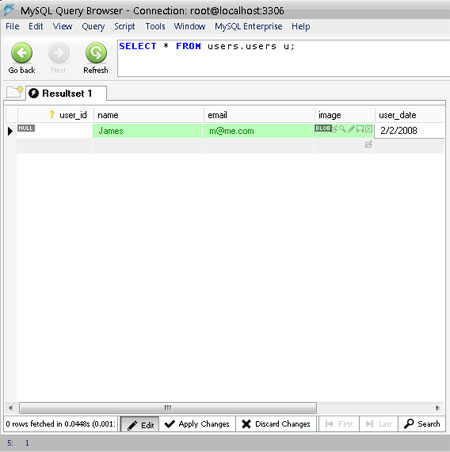450x452 pixels.
Task: Click the name column header
Action: point(149,115)
